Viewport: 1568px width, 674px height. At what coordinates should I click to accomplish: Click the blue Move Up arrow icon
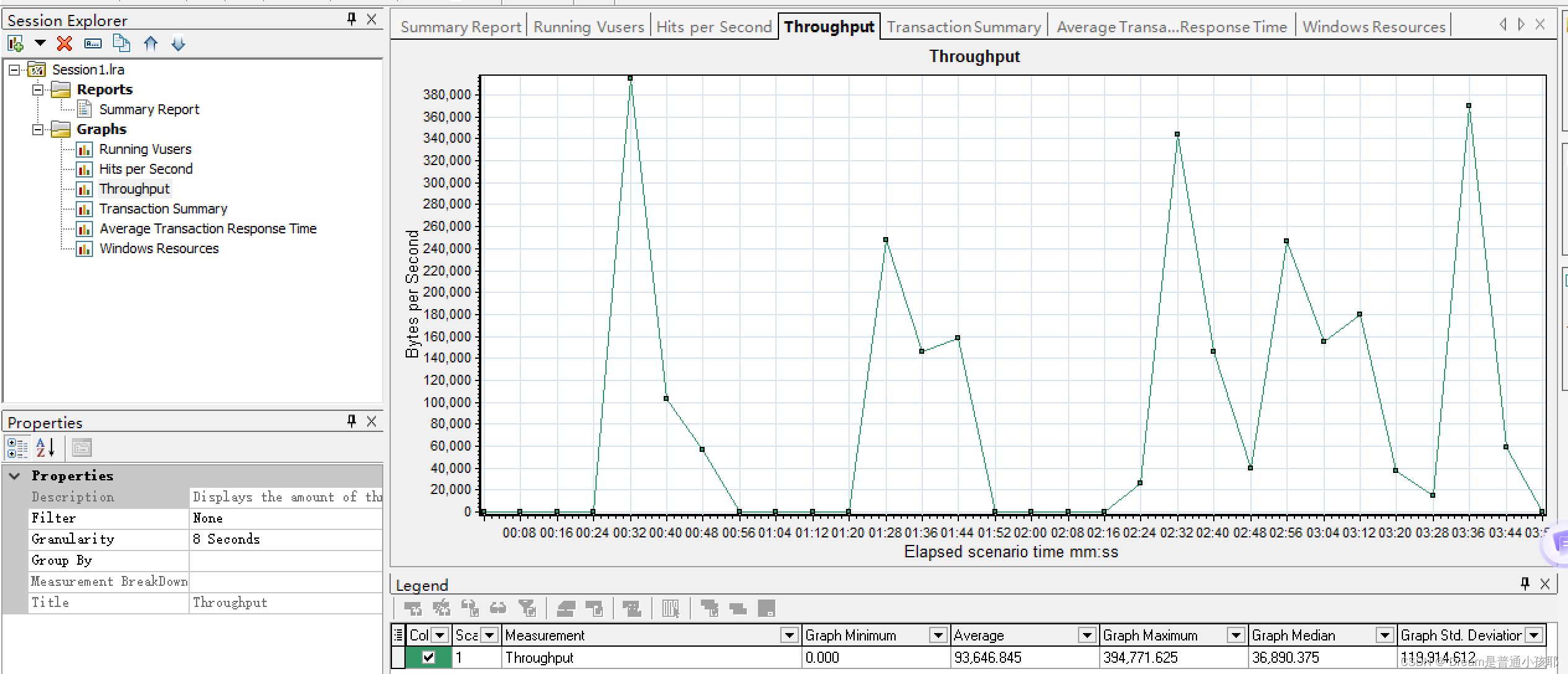coord(151,43)
